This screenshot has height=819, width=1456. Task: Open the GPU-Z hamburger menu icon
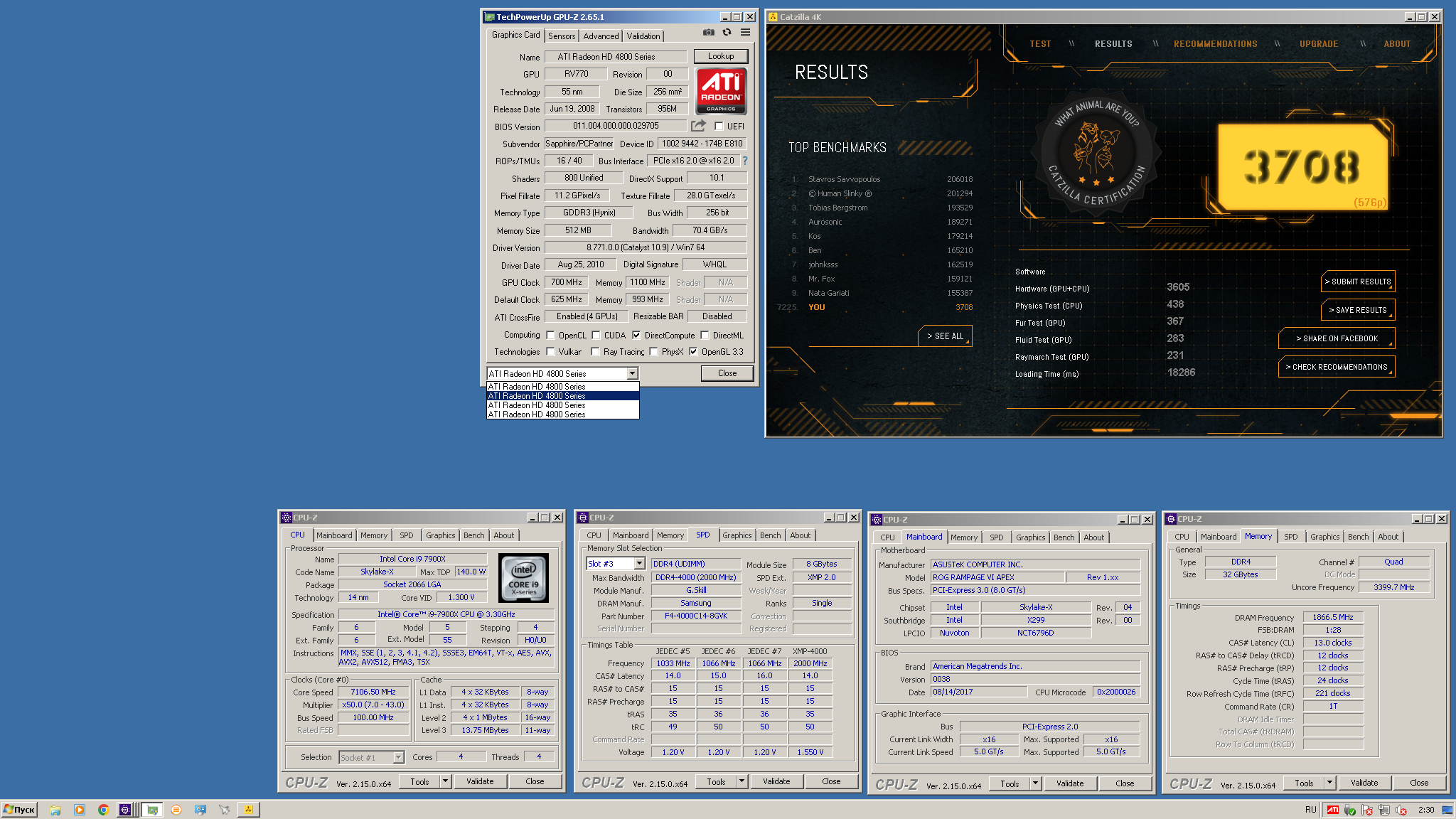[745, 33]
